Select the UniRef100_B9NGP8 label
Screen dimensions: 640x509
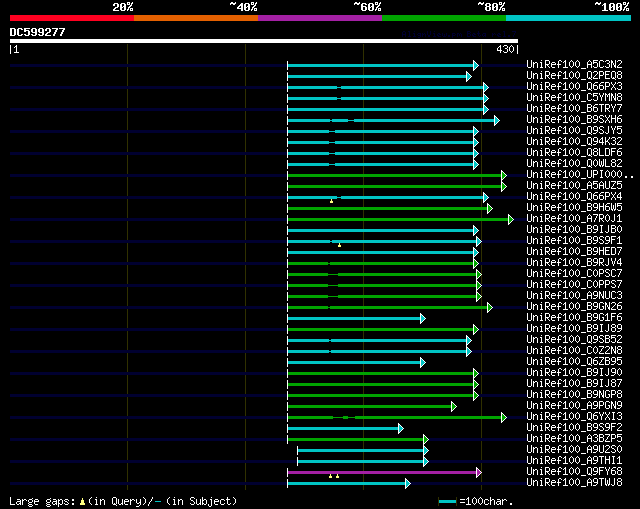coord(574,395)
